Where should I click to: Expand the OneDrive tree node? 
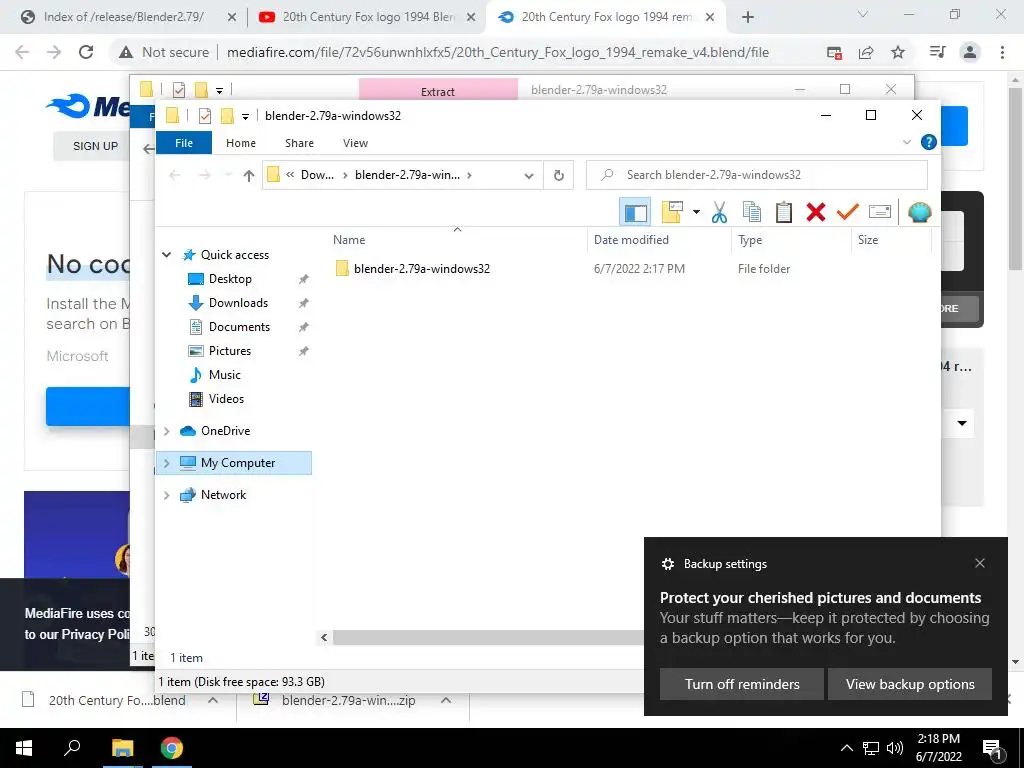point(167,431)
